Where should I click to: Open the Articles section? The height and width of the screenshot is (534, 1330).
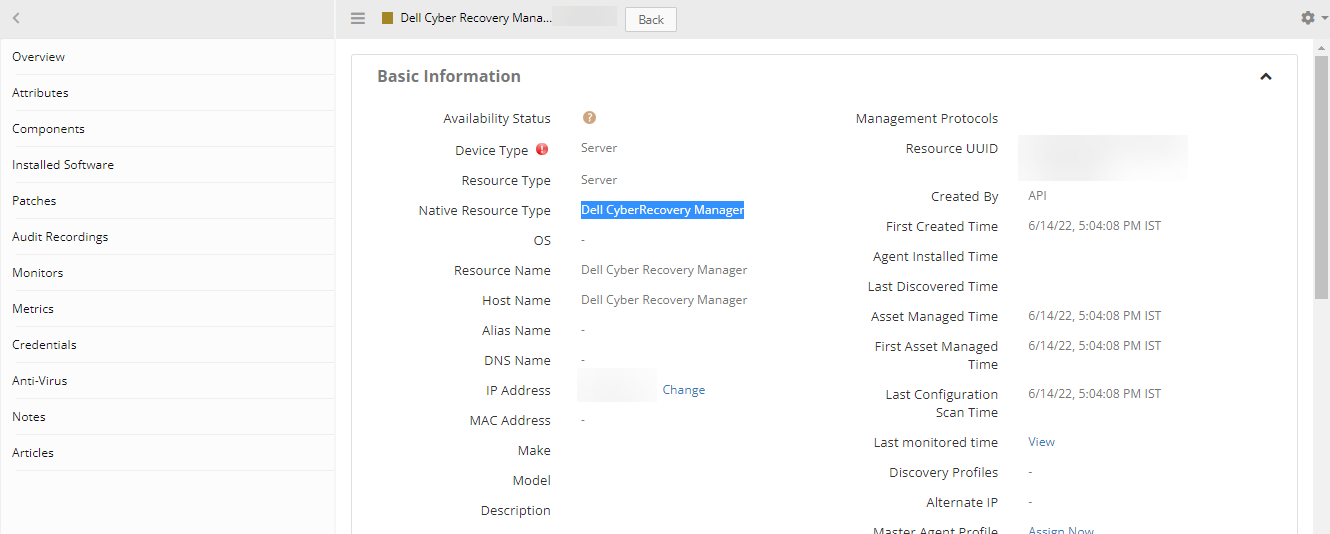(x=168, y=453)
